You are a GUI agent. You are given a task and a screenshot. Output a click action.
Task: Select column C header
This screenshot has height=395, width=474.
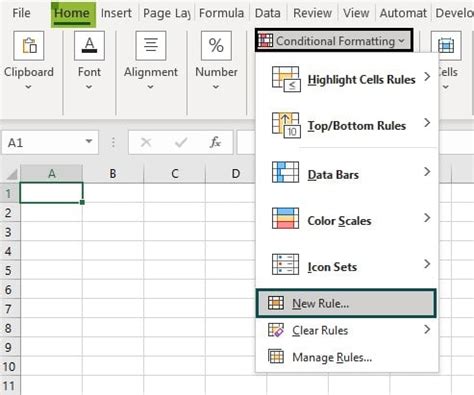click(x=175, y=174)
